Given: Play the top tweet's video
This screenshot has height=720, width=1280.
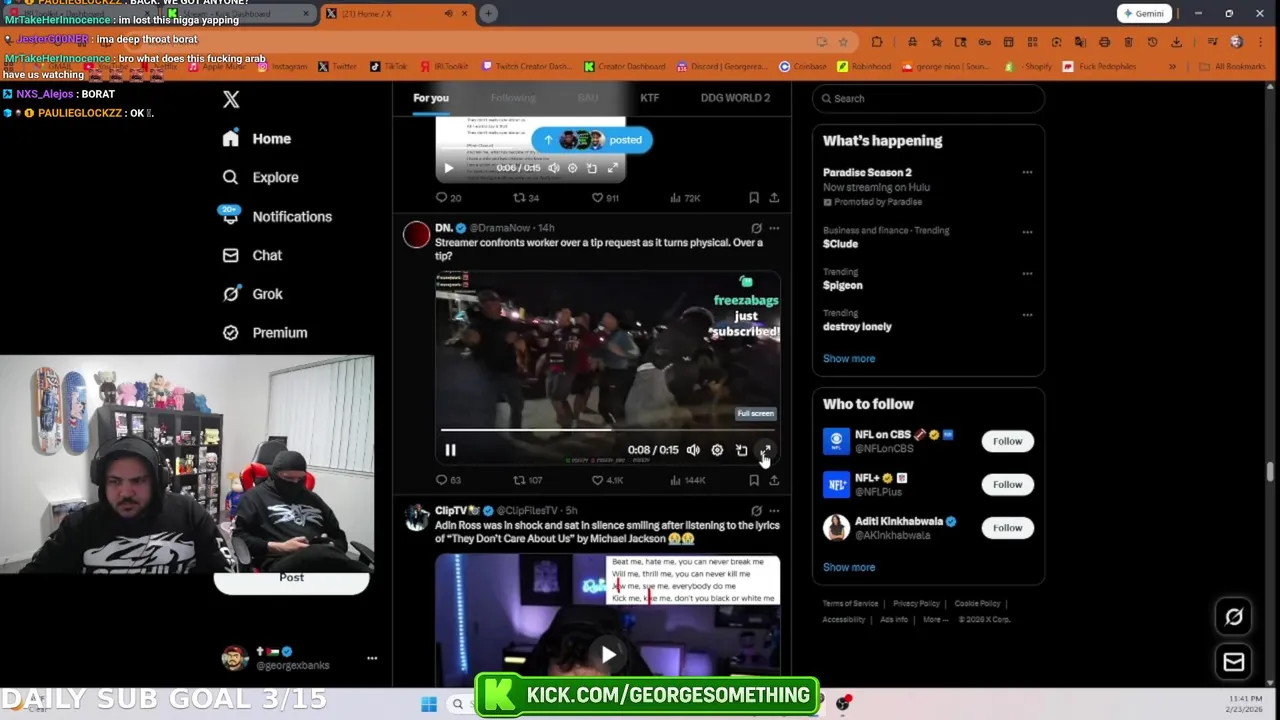Looking at the screenshot, I should (448, 168).
